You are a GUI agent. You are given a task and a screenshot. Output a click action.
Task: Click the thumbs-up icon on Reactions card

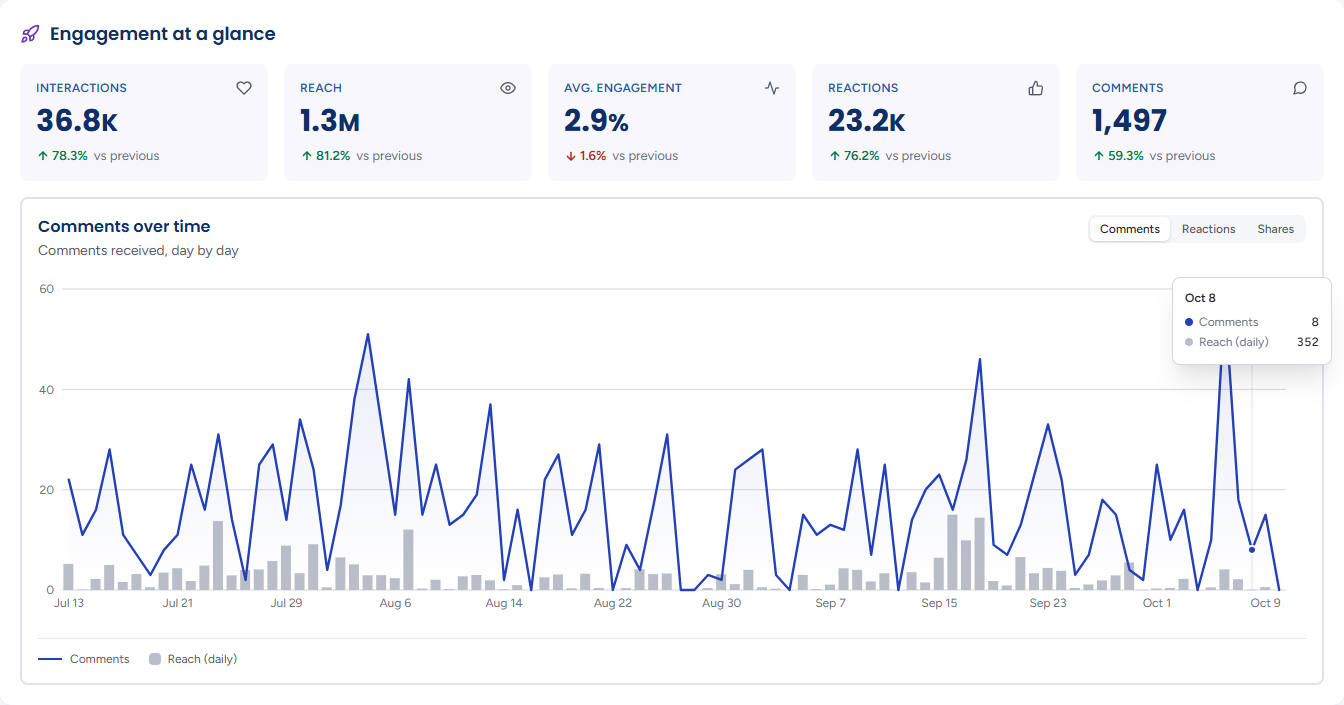[x=1036, y=88]
